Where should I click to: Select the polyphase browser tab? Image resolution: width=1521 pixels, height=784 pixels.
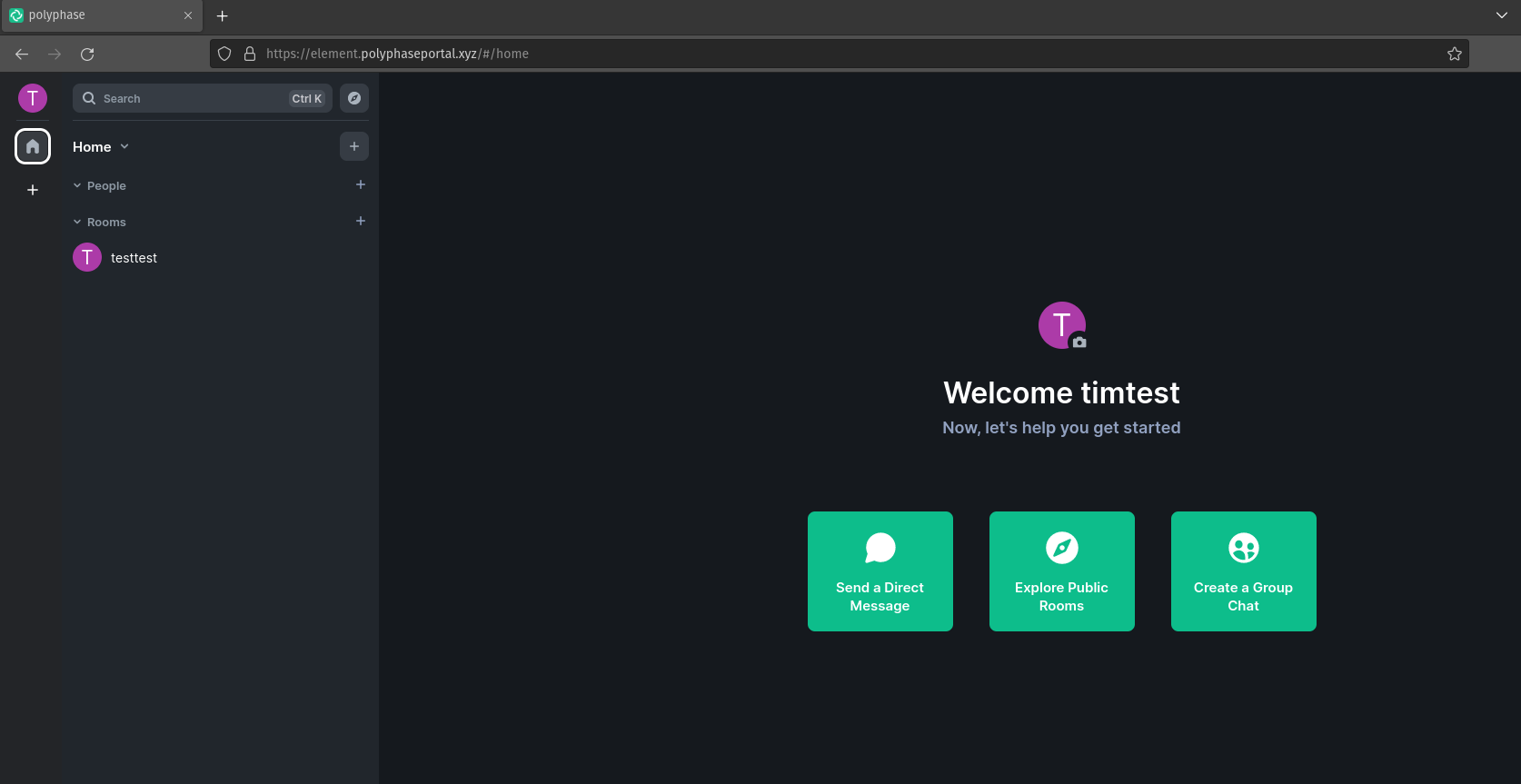click(x=102, y=15)
